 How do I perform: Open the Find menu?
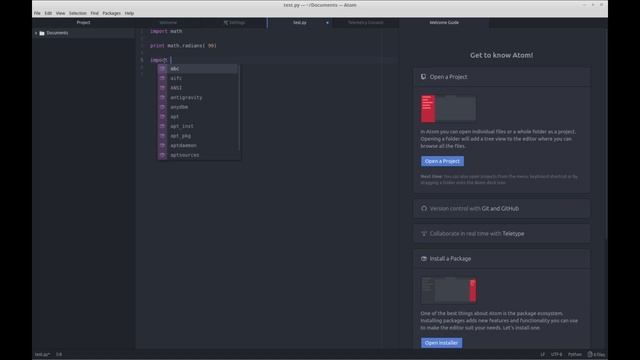click(x=95, y=13)
